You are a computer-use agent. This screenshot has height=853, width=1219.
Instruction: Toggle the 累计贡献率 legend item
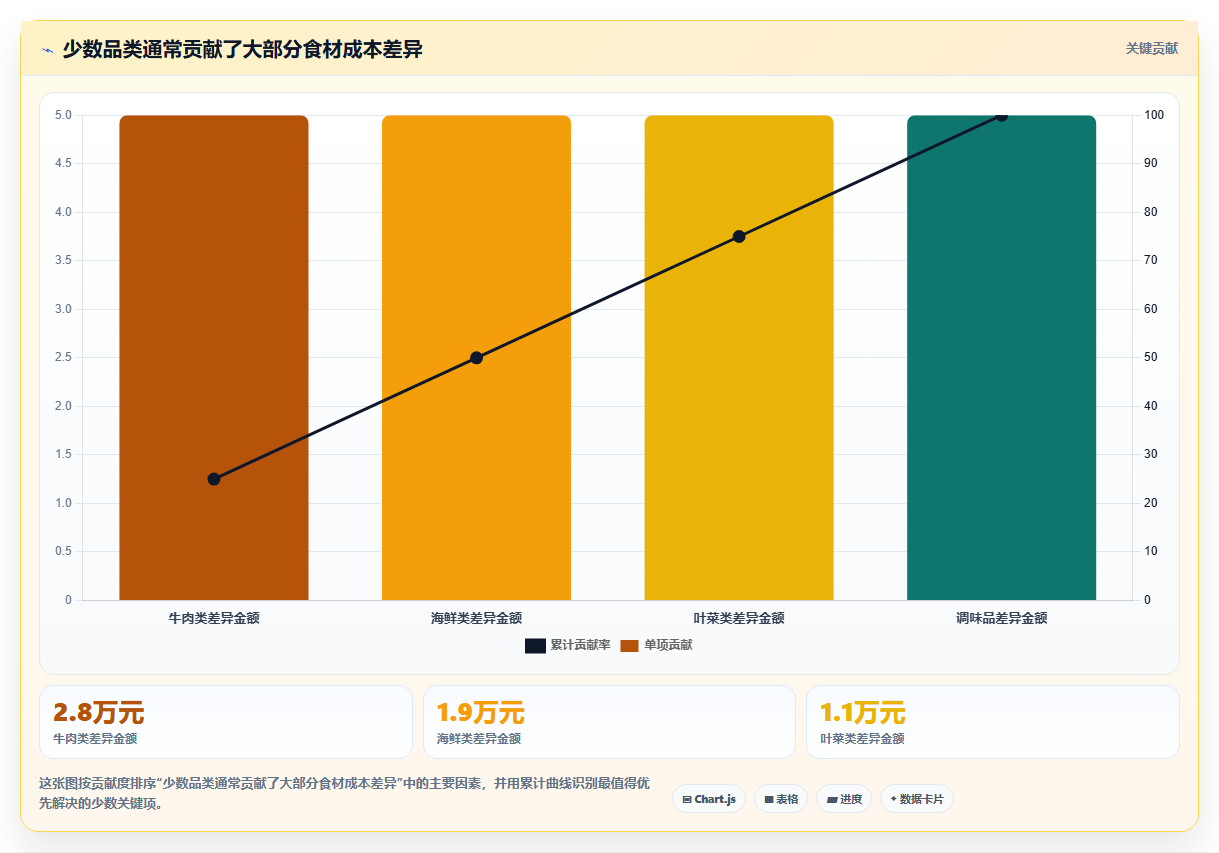click(x=568, y=645)
